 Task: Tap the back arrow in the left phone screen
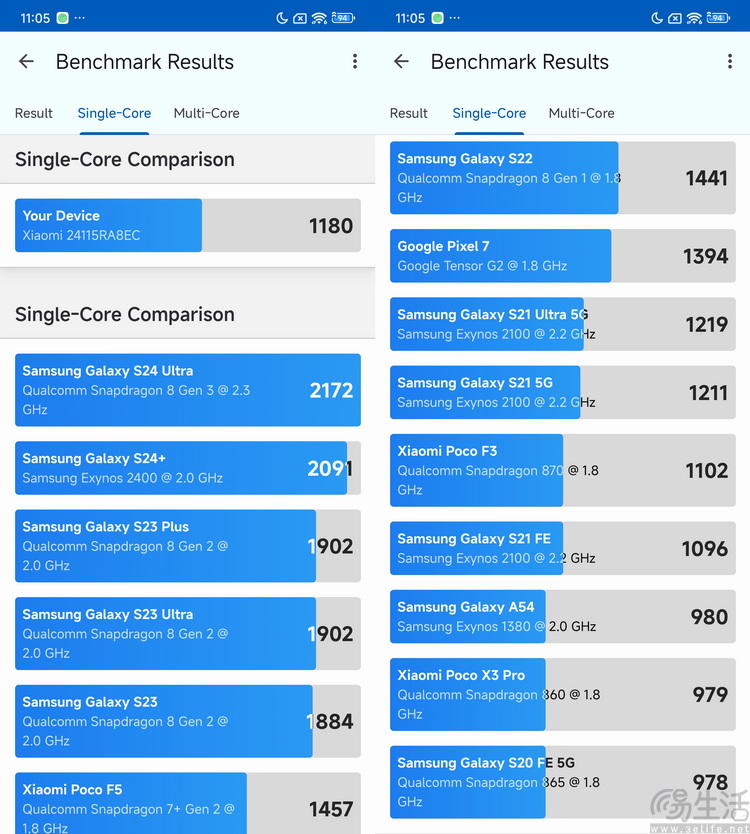pos(26,62)
